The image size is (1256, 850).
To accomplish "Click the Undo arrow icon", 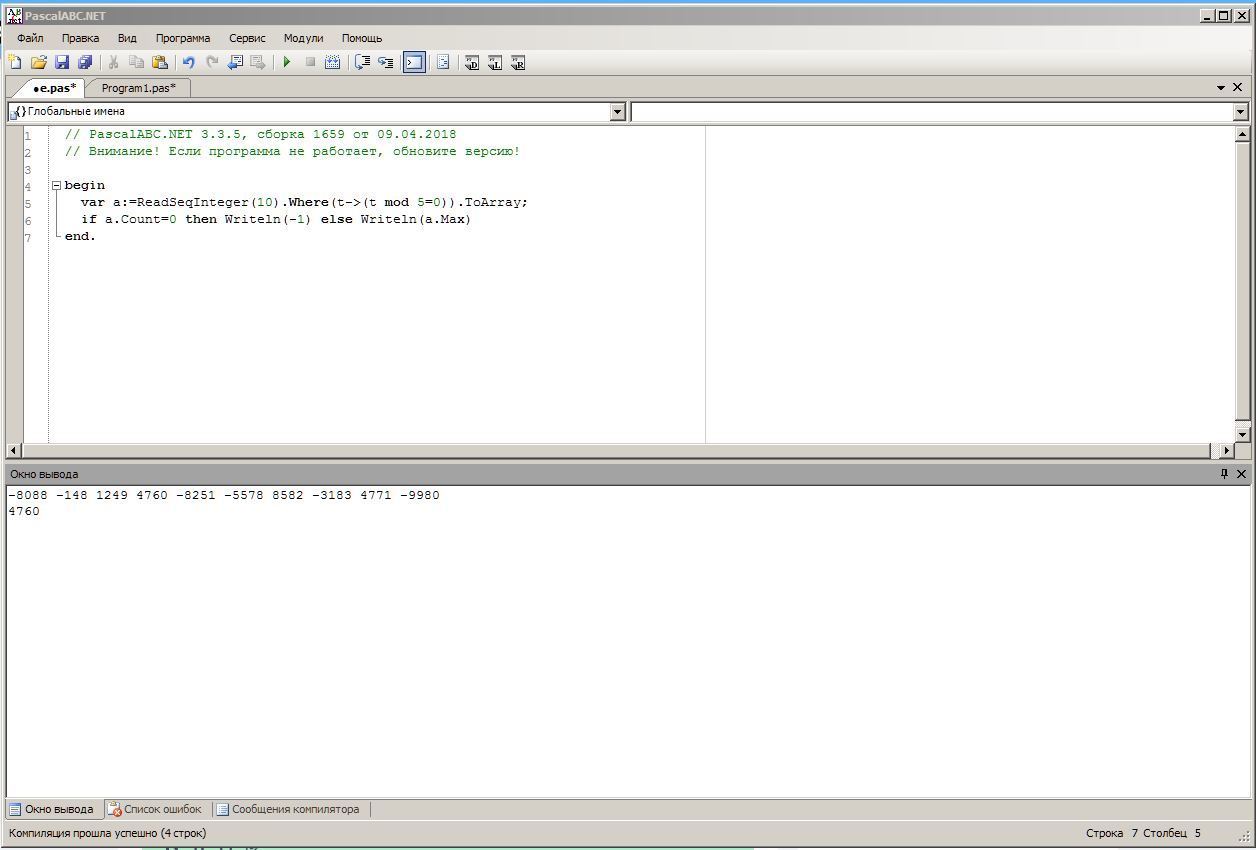I will (x=188, y=63).
